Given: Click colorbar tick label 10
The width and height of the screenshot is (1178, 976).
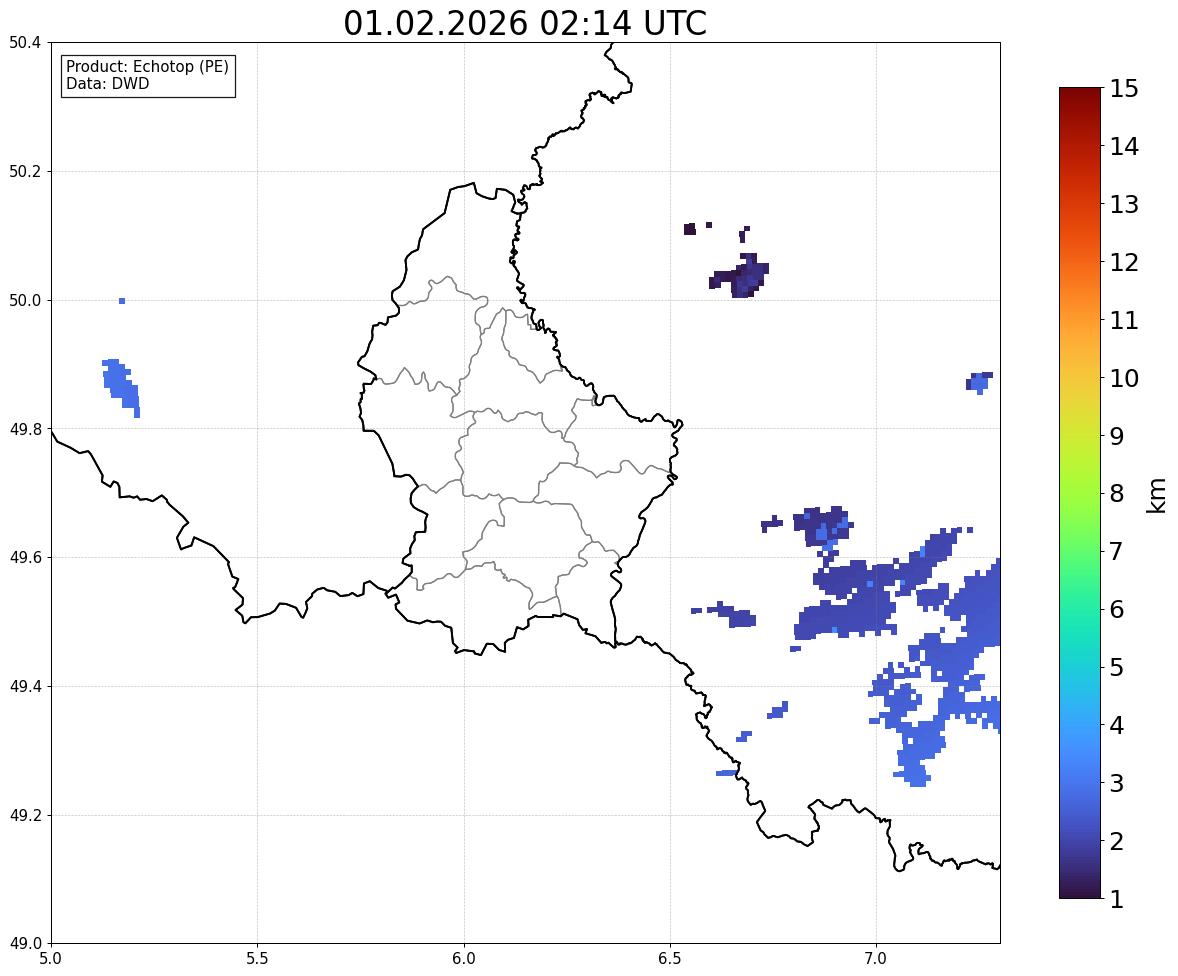Looking at the screenshot, I should coord(1124,378).
